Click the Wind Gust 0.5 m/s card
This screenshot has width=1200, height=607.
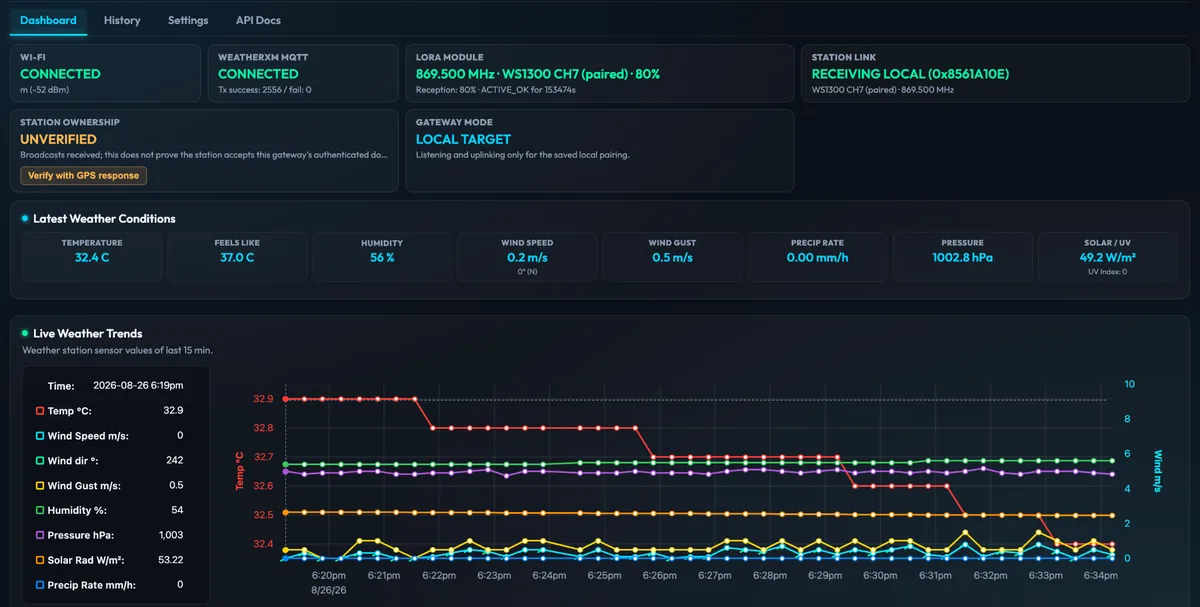(x=672, y=258)
